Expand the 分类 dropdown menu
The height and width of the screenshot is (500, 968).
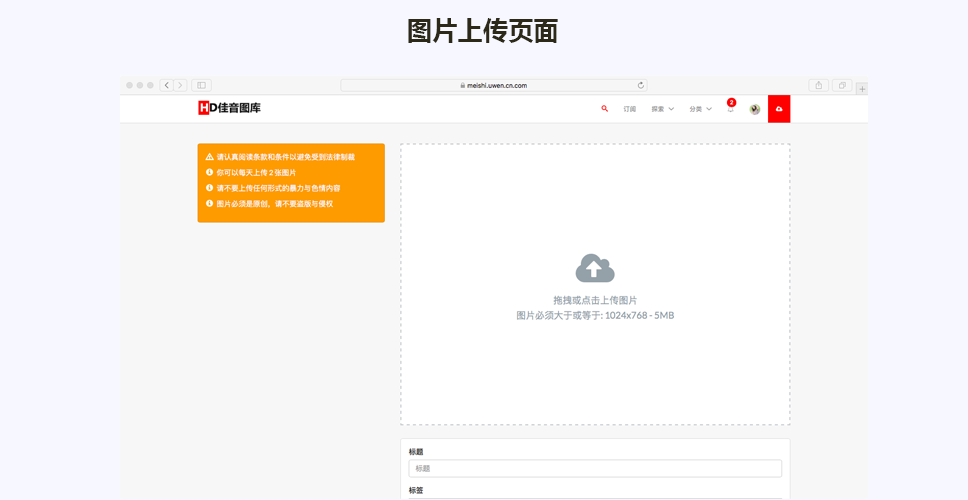point(700,109)
